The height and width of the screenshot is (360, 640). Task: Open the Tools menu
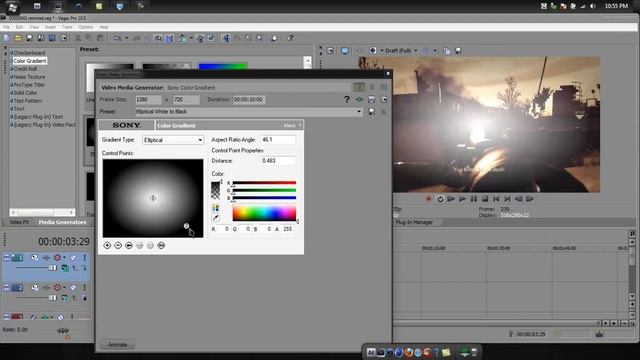(x=67, y=27)
